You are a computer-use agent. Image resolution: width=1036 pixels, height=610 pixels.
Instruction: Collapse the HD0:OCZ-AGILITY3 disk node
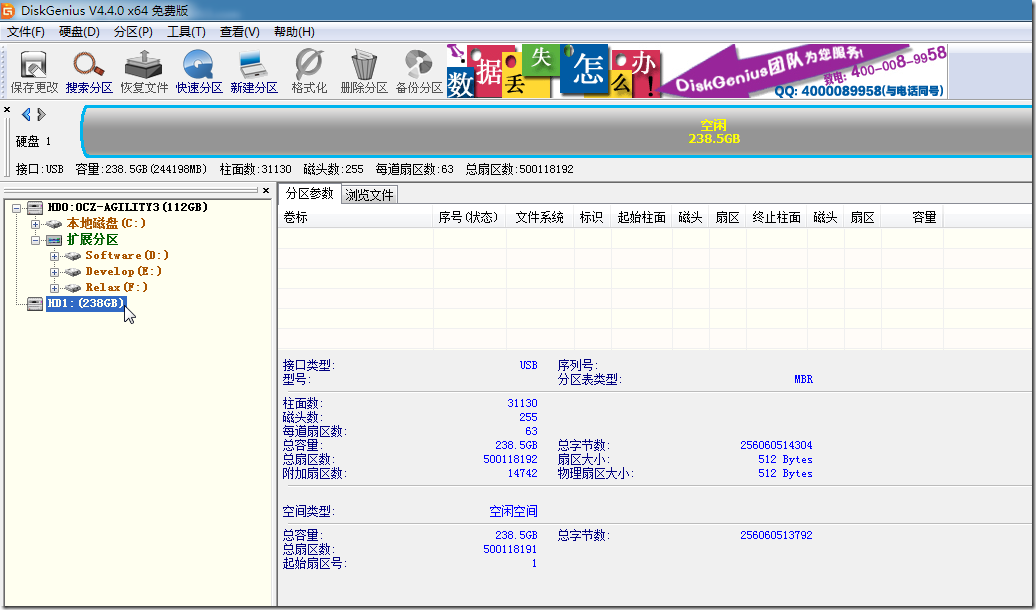(17, 208)
